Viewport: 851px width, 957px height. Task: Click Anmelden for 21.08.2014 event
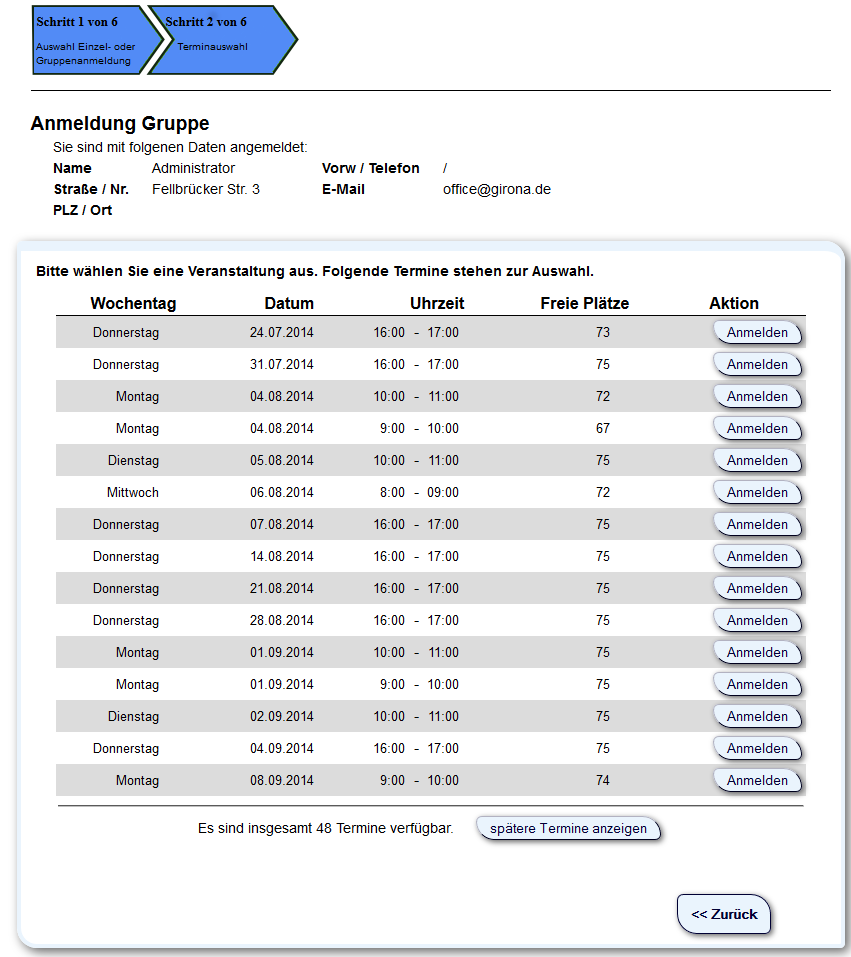point(757,589)
